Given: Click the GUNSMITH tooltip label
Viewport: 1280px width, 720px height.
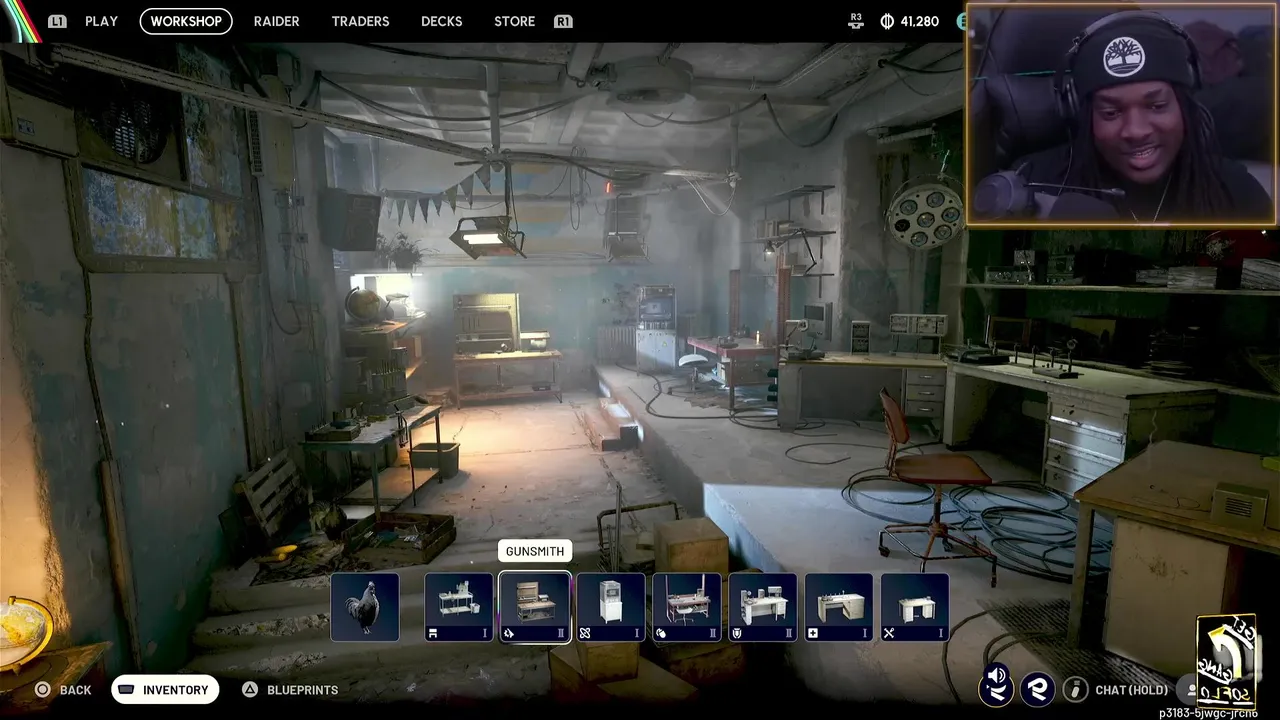Looking at the screenshot, I should [x=535, y=551].
